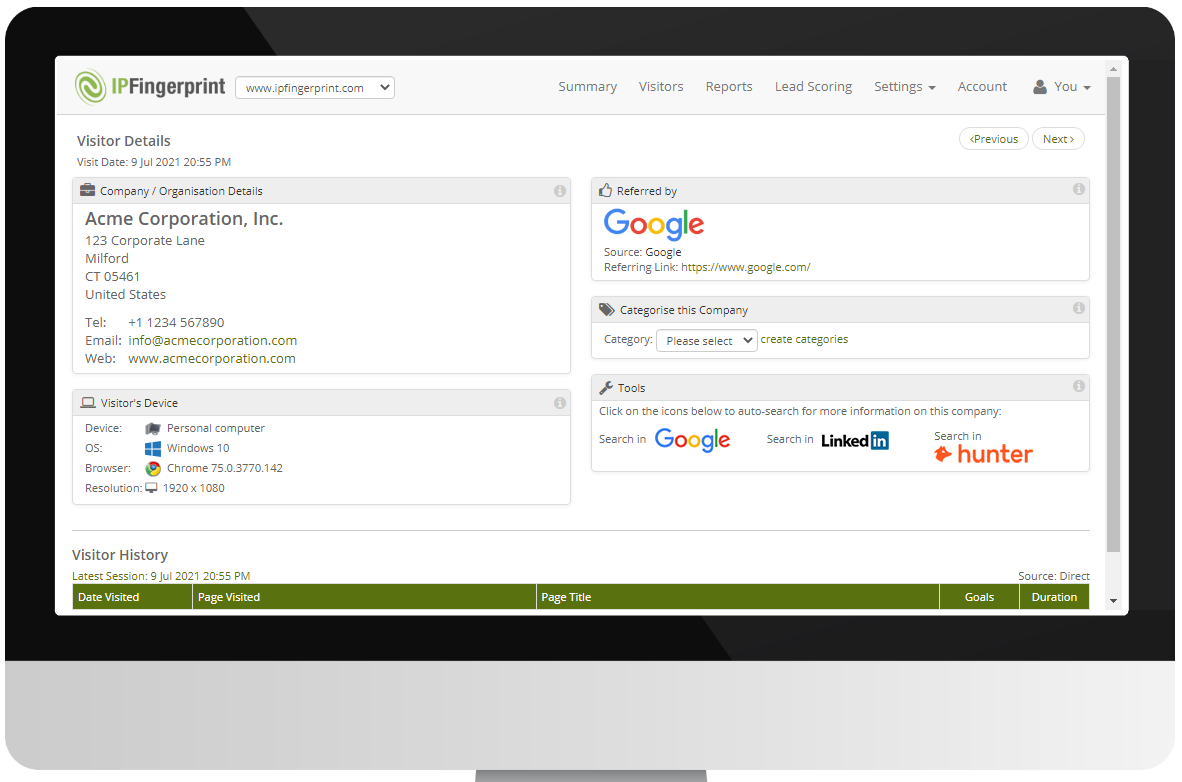This screenshot has width=1182, height=782.
Task: Click the Goals column header
Action: coord(979,596)
